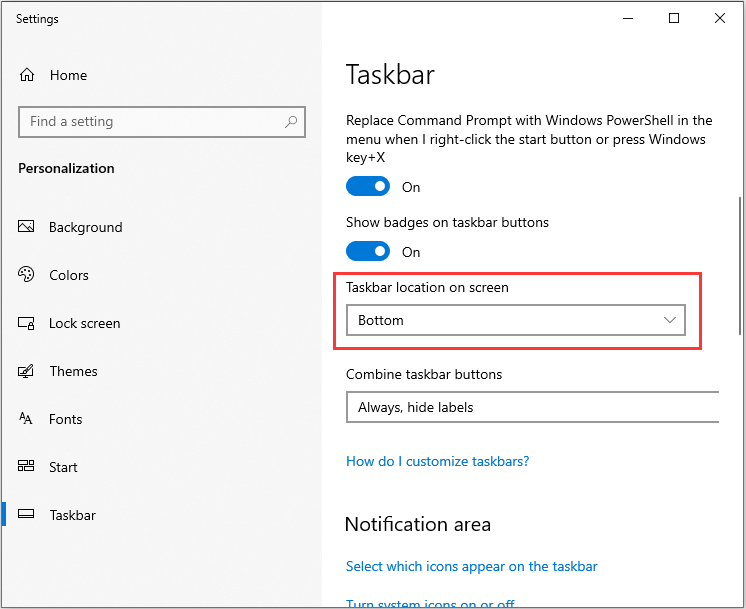Click the Start tiles icon
Screen dimensions: 746x609
(x=26, y=466)
